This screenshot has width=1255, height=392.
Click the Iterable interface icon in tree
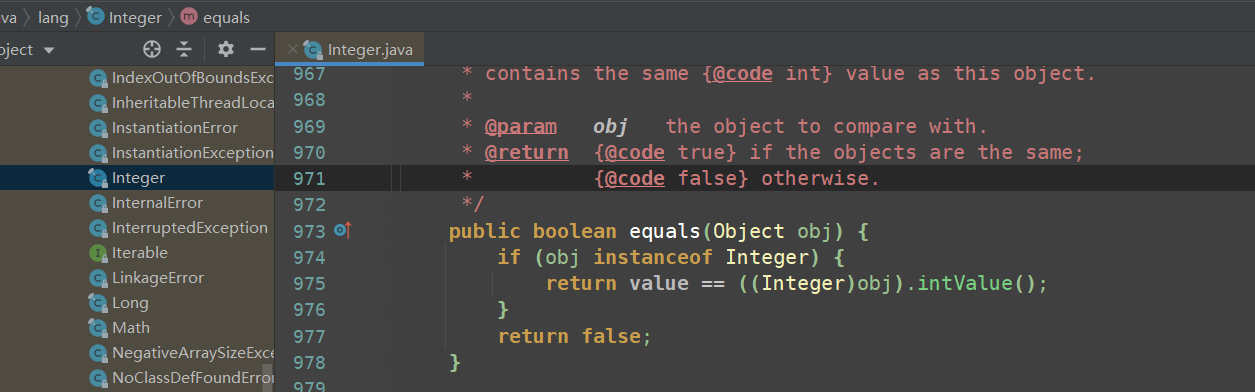pos(98,253)
